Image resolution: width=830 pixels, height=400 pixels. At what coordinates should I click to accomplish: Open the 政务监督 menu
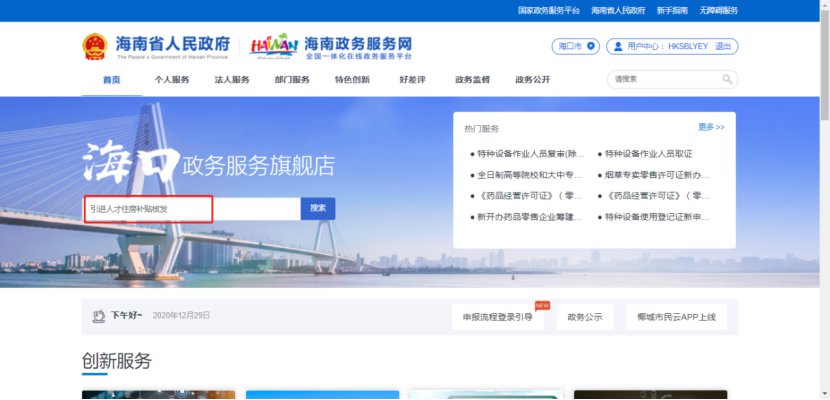point(473,80)
